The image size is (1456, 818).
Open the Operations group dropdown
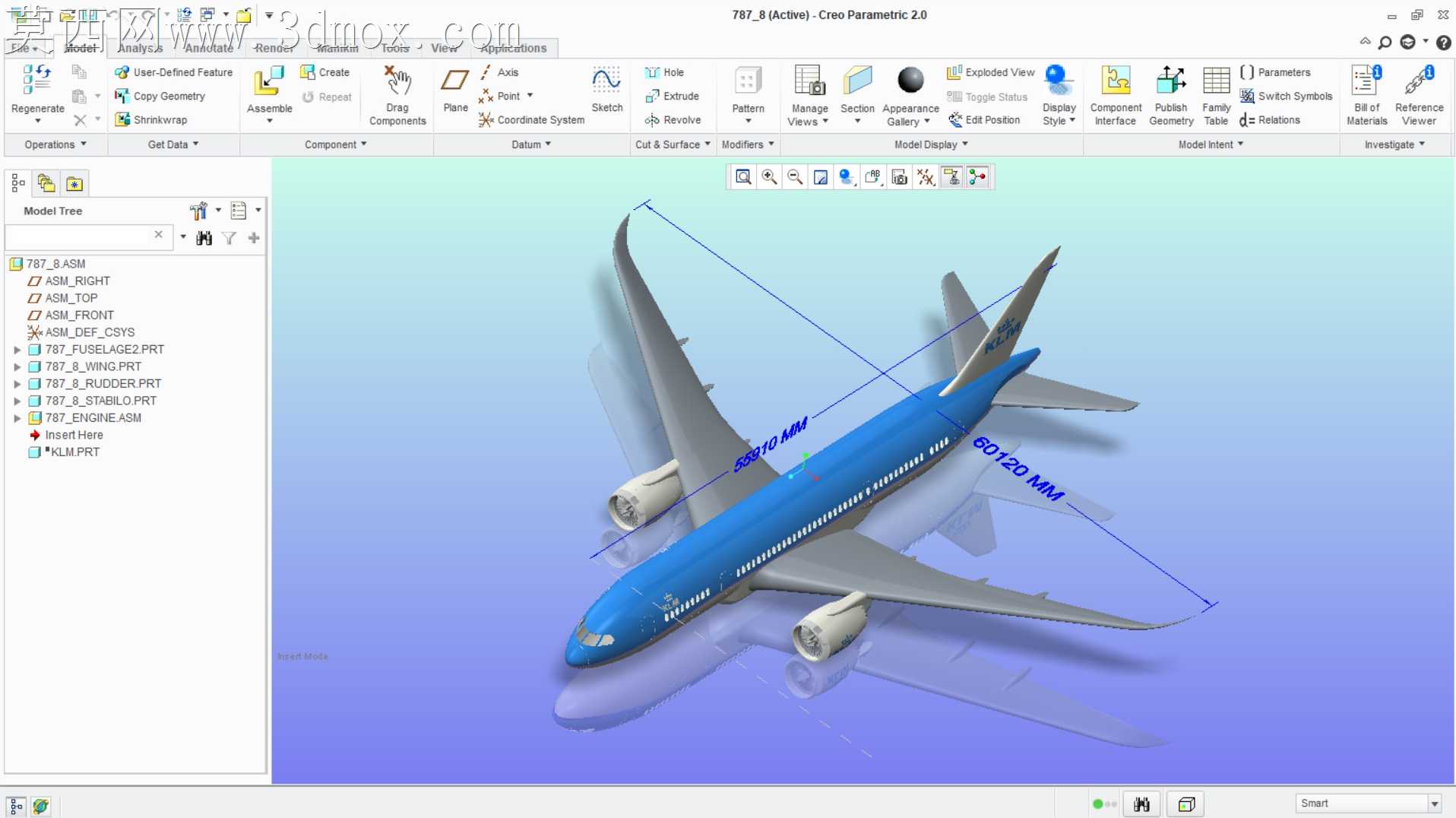(x=55, y=144)
